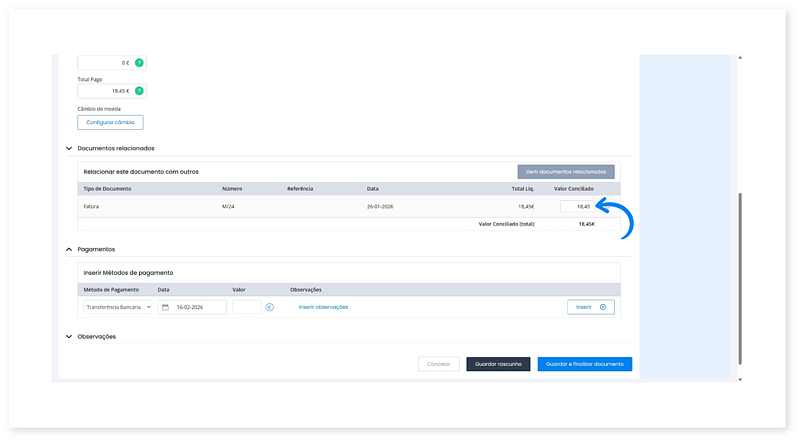Click the payment Valor input box
Image resolution: width=800 pixels, height=442 pixels.
(246, 307)
